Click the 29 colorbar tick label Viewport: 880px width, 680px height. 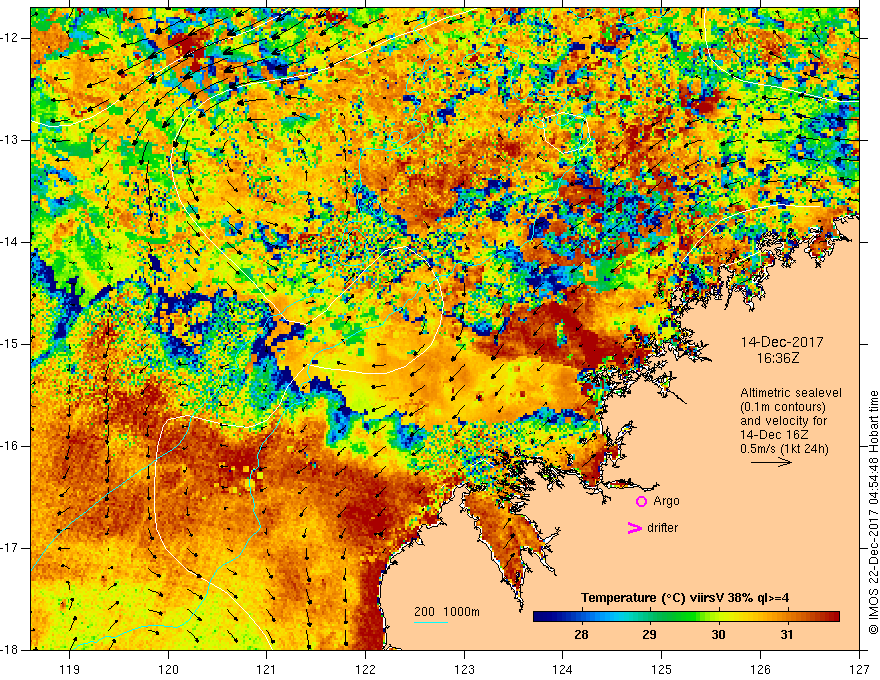(x=649, y=635)
